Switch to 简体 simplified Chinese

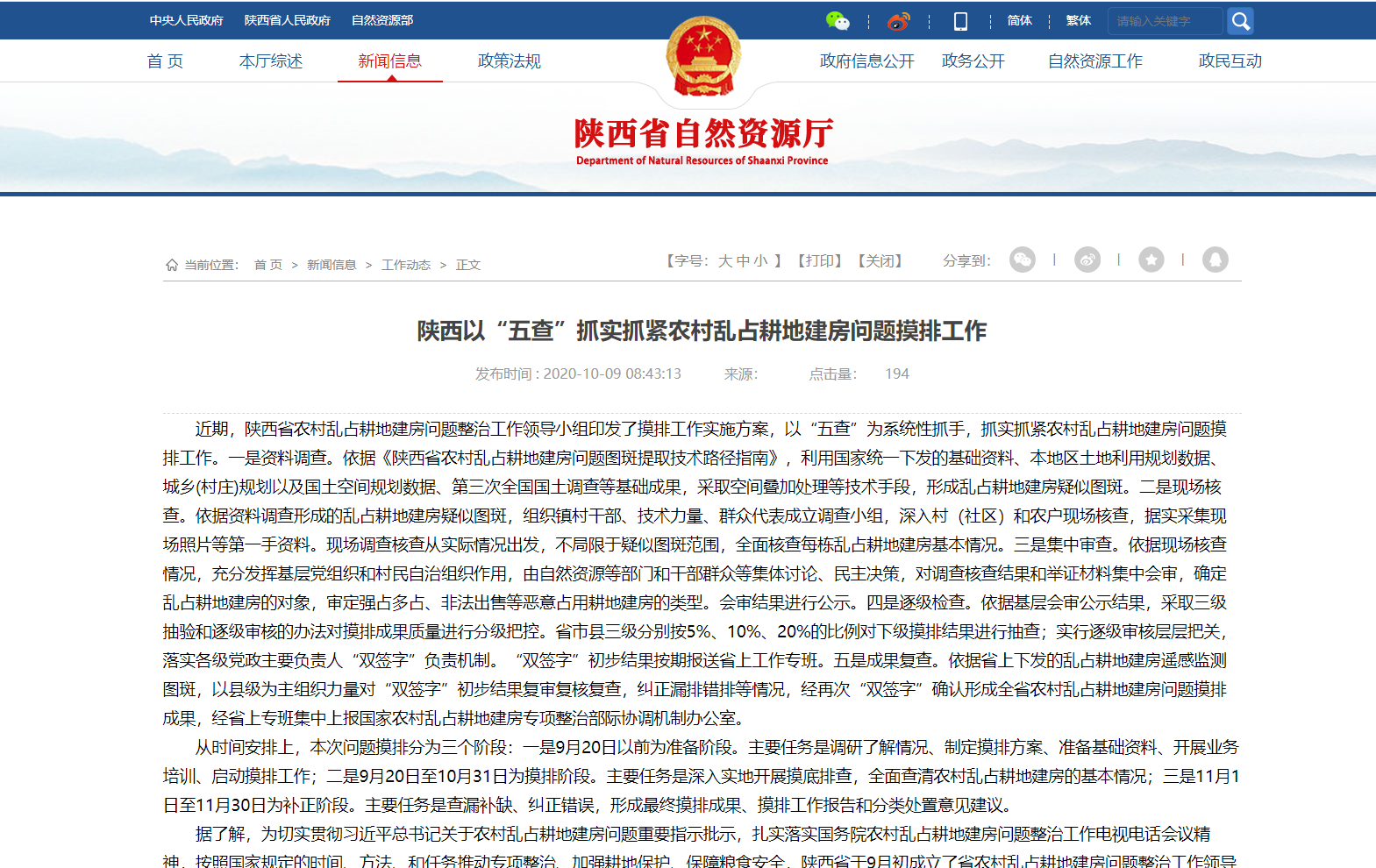[x=1020, y=21]
